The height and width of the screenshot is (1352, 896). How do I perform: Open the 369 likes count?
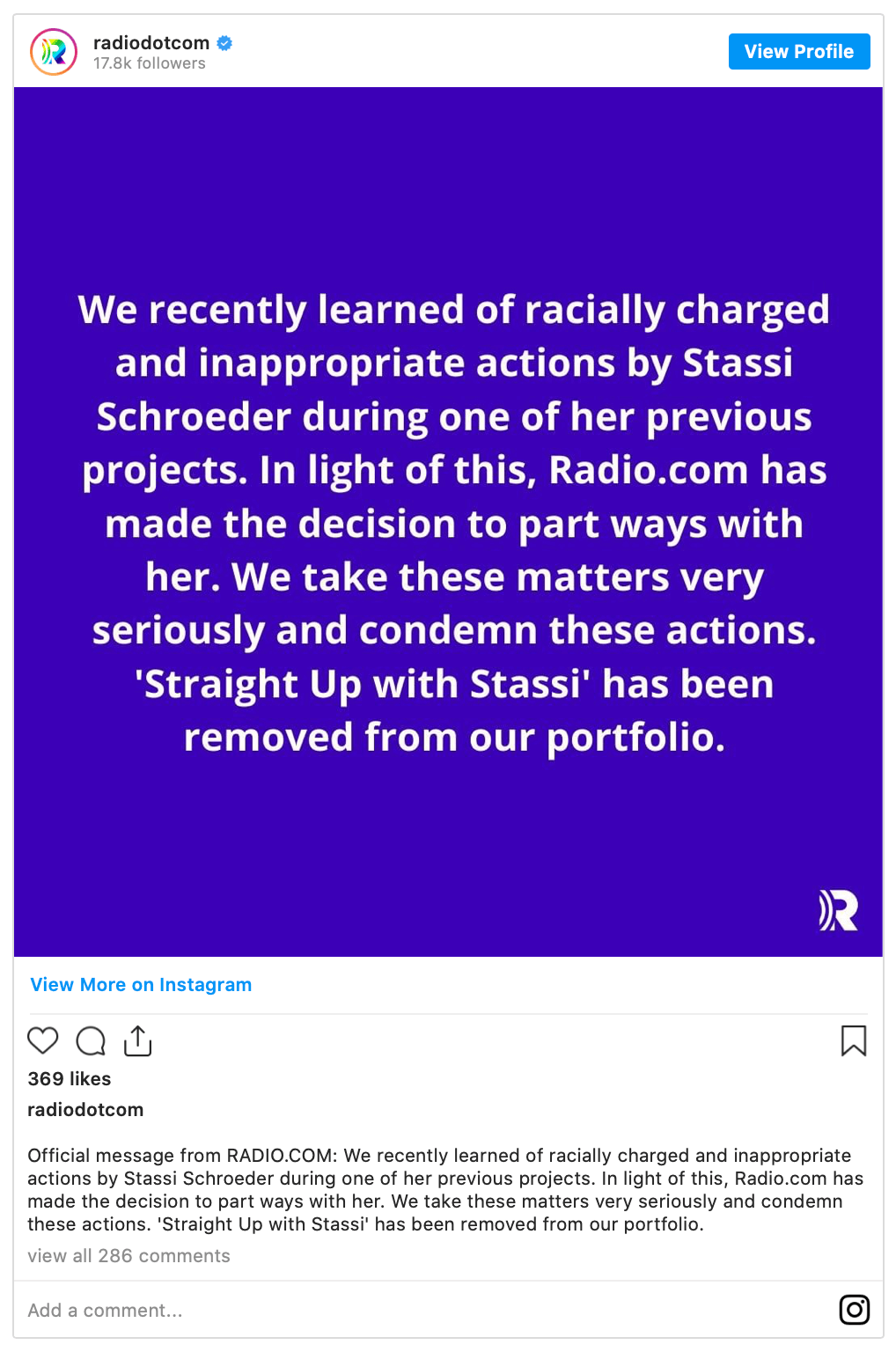(70, 1078)
